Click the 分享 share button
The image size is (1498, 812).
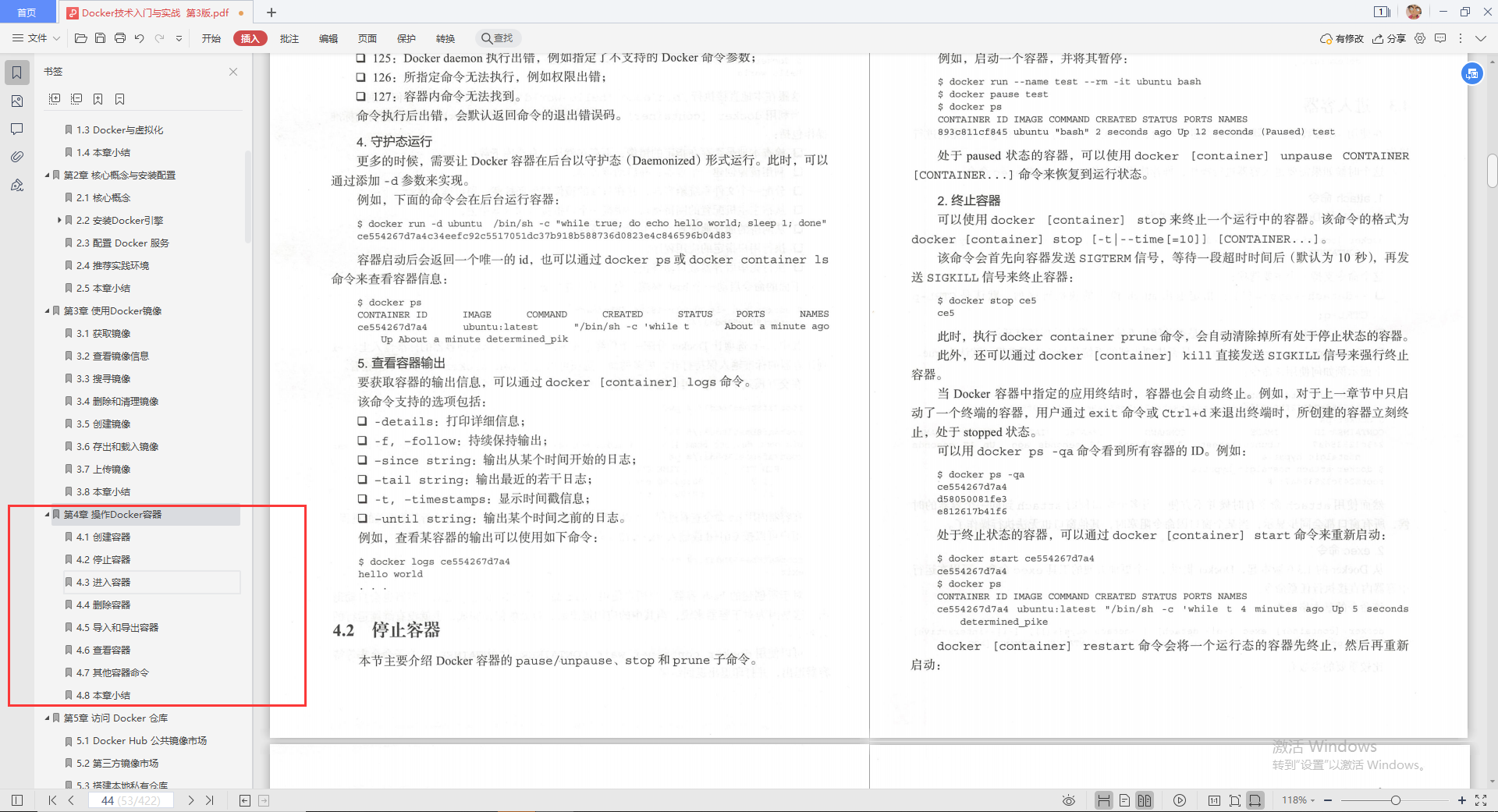pyautogui.click(x=1390, y=38)
